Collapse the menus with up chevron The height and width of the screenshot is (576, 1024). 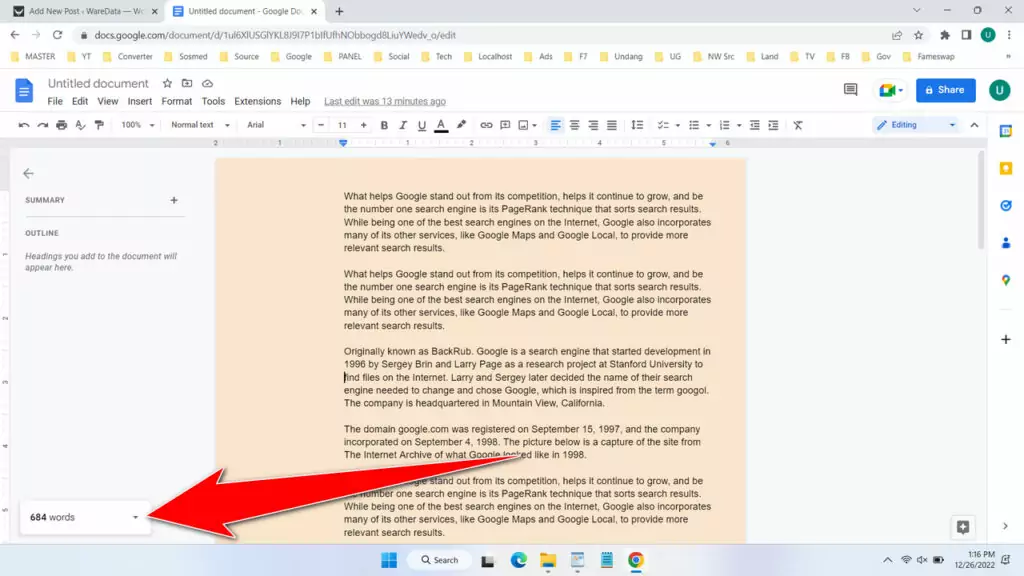point(974,125)
